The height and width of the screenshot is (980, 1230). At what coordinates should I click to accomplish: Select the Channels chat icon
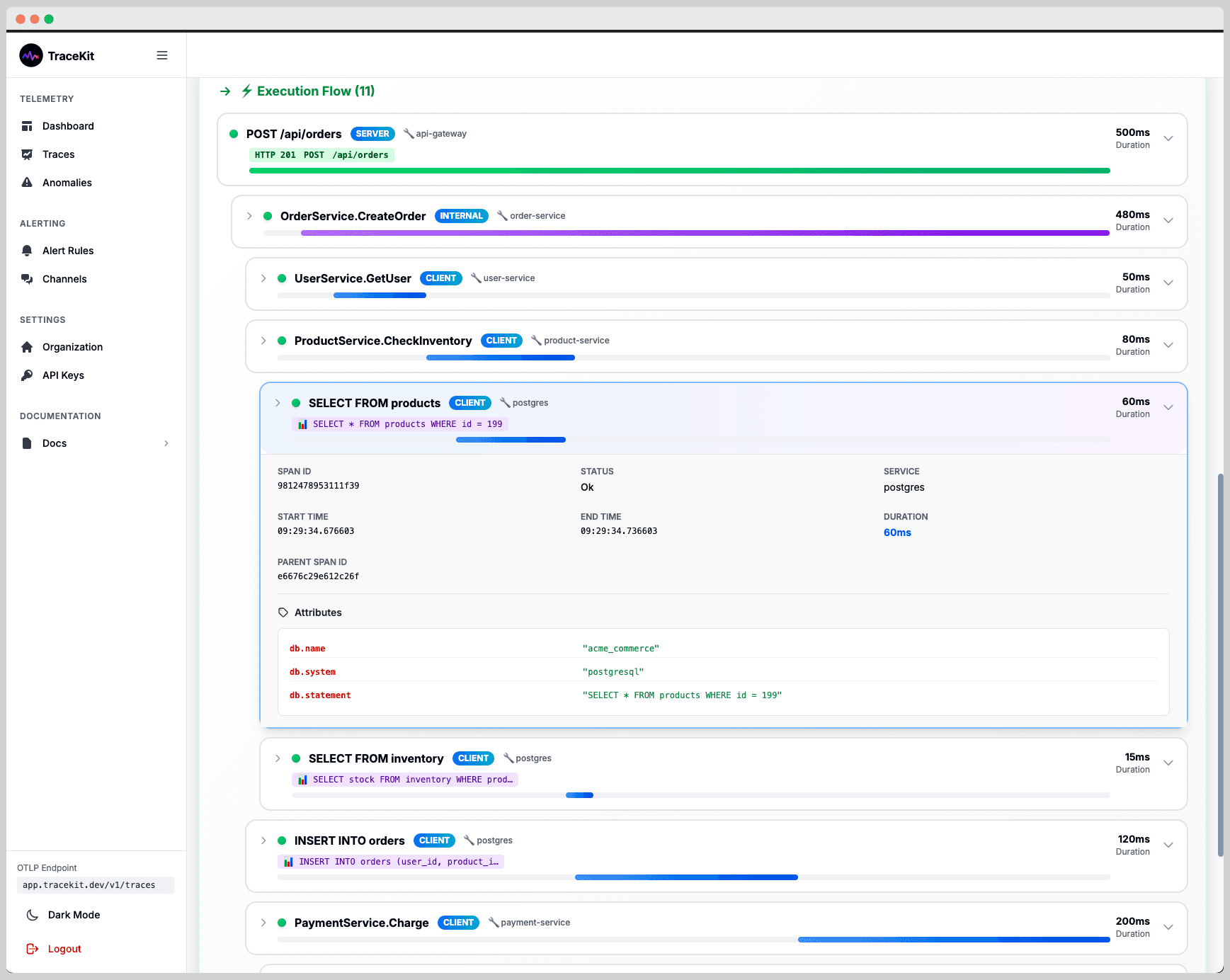pos(28,279)
